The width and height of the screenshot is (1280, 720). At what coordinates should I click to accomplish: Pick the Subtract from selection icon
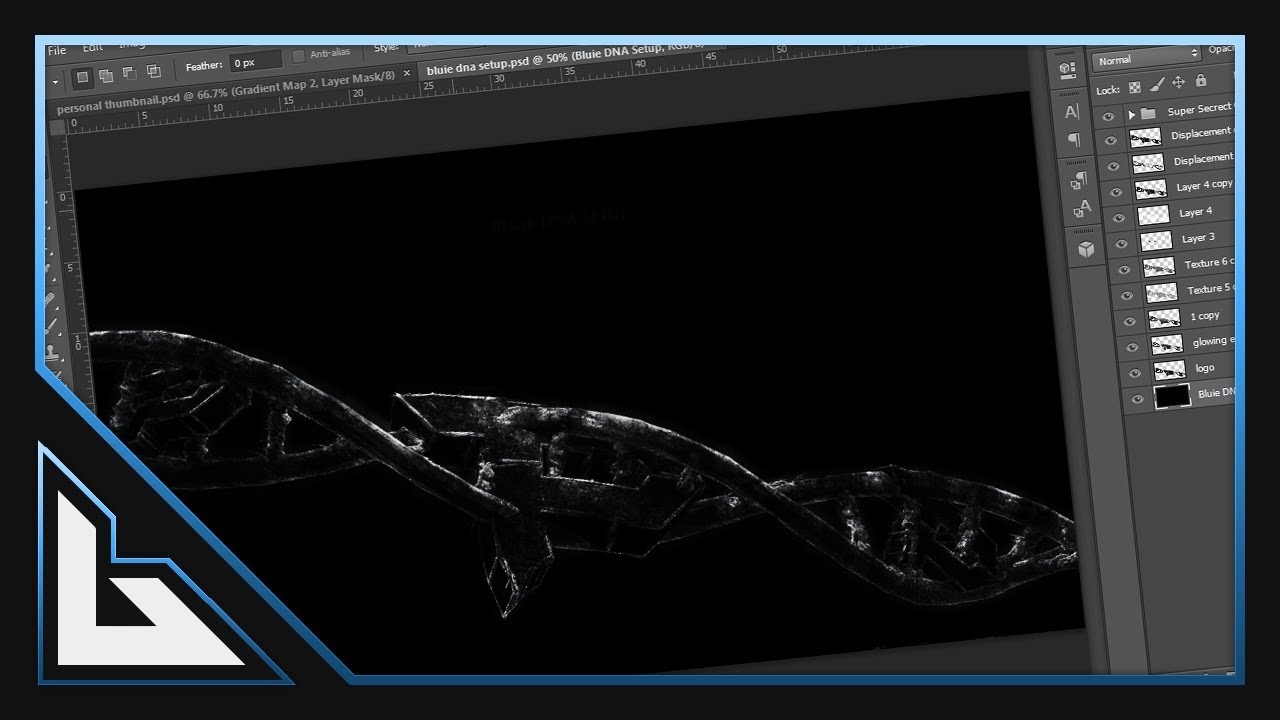[x=130, y=73]
